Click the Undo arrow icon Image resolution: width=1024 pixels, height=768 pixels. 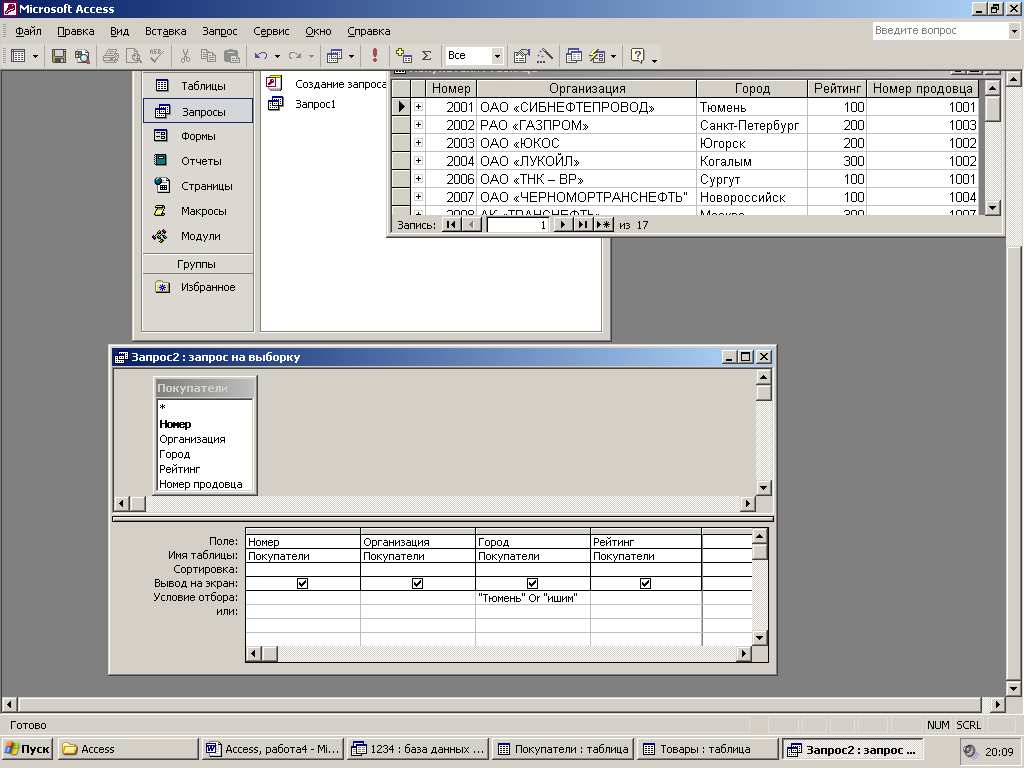[x=261, y=56]
